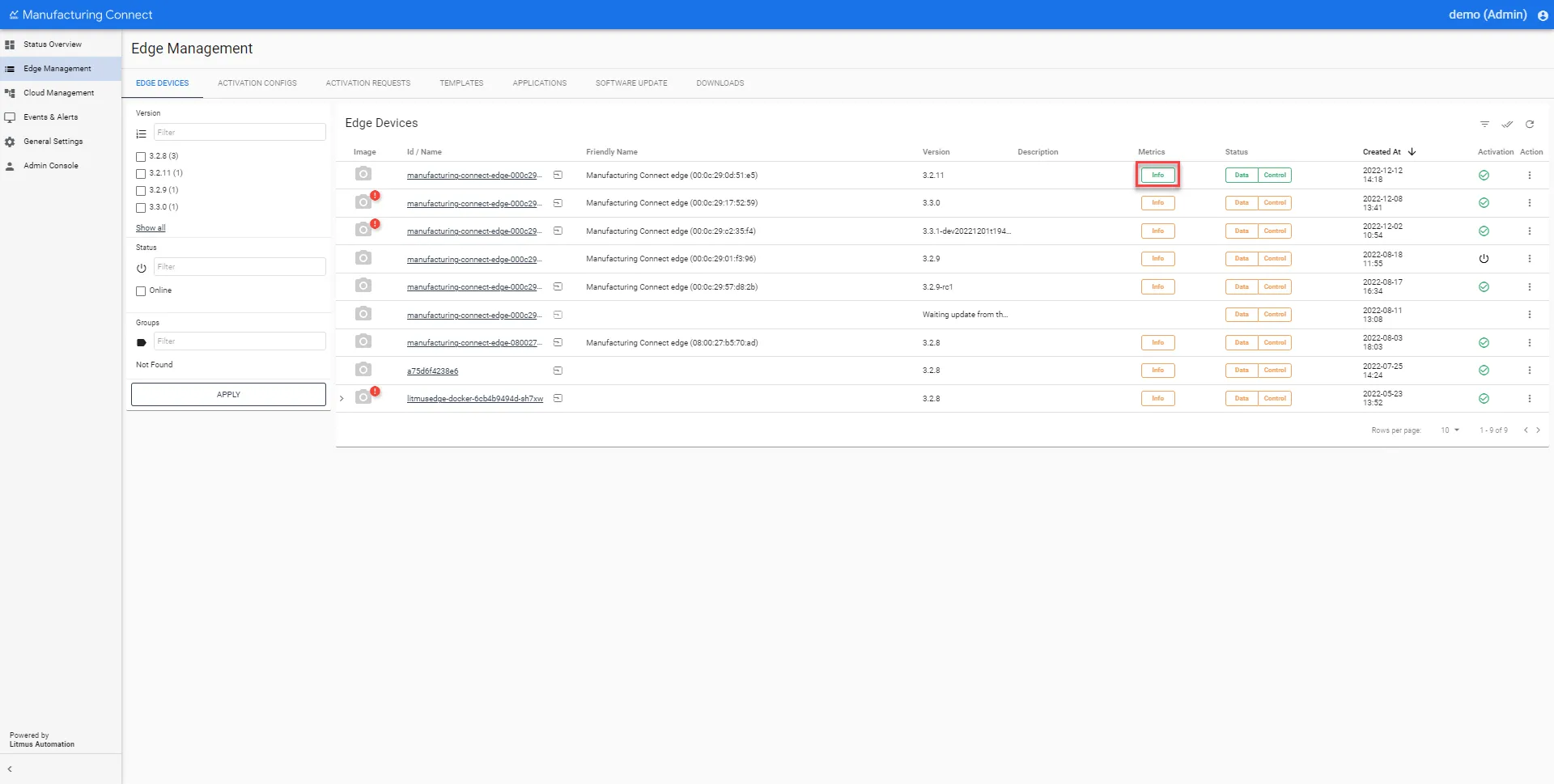Open the a75d6f4238e6 device link
The height and width of the screenshot is (784, 1554).
coord(432,371)
